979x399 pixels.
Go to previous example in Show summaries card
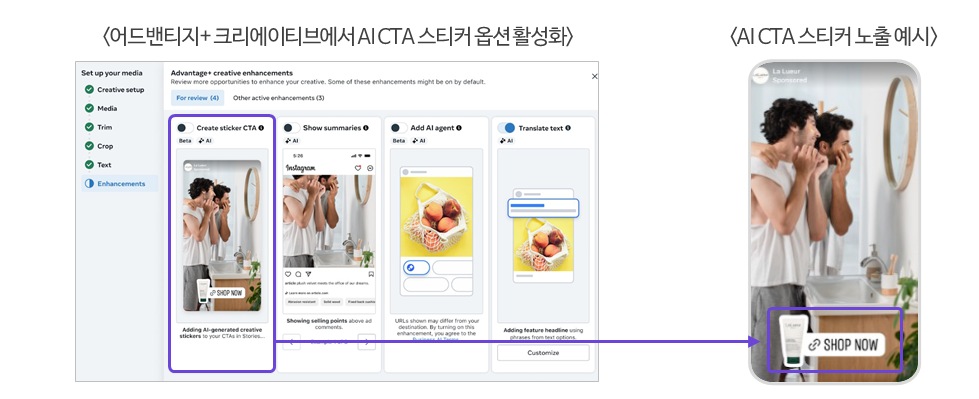[x=292, y=342]
